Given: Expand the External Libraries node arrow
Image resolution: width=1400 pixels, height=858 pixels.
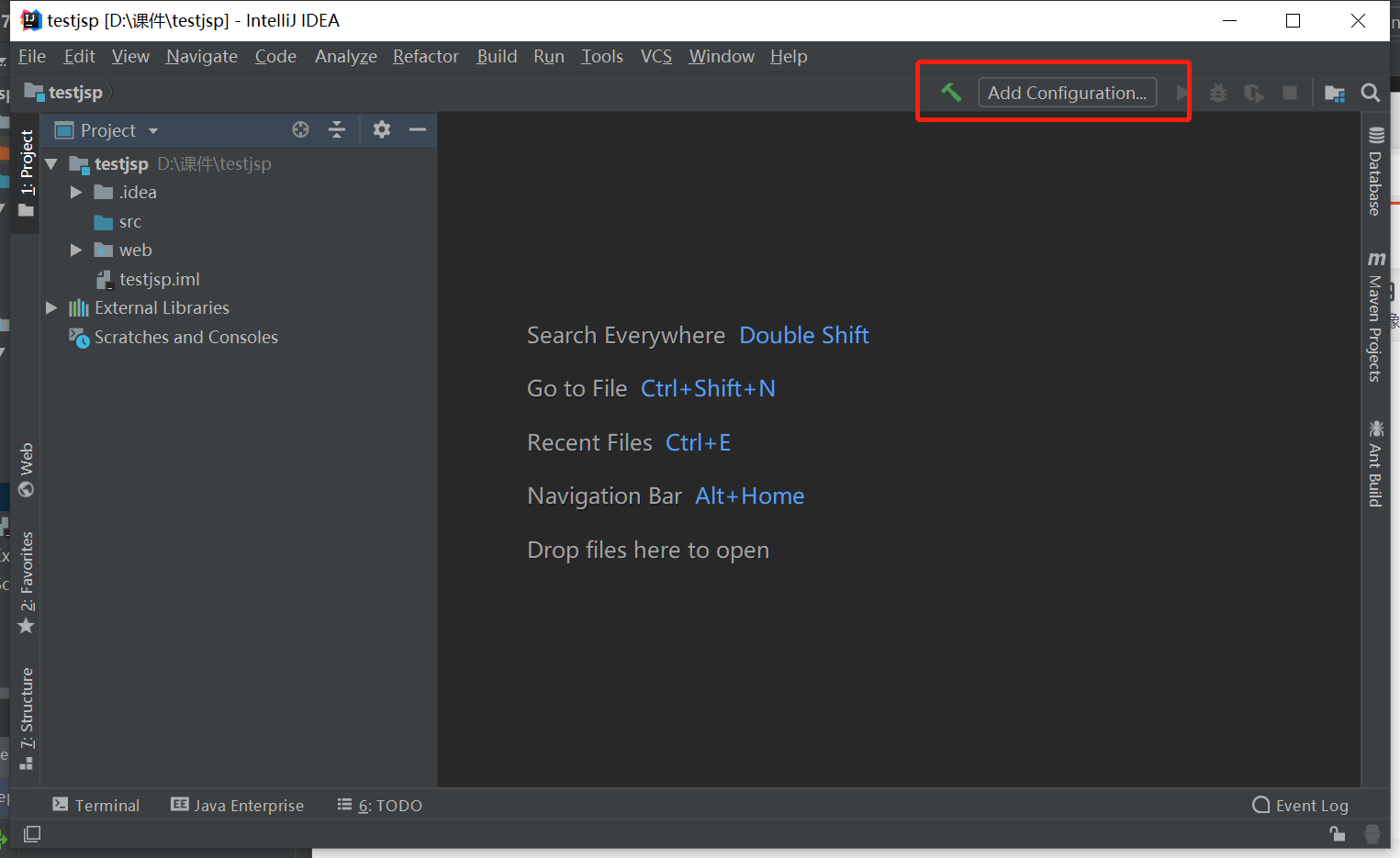Looking at the screenshot, I should tap(51, 308).
